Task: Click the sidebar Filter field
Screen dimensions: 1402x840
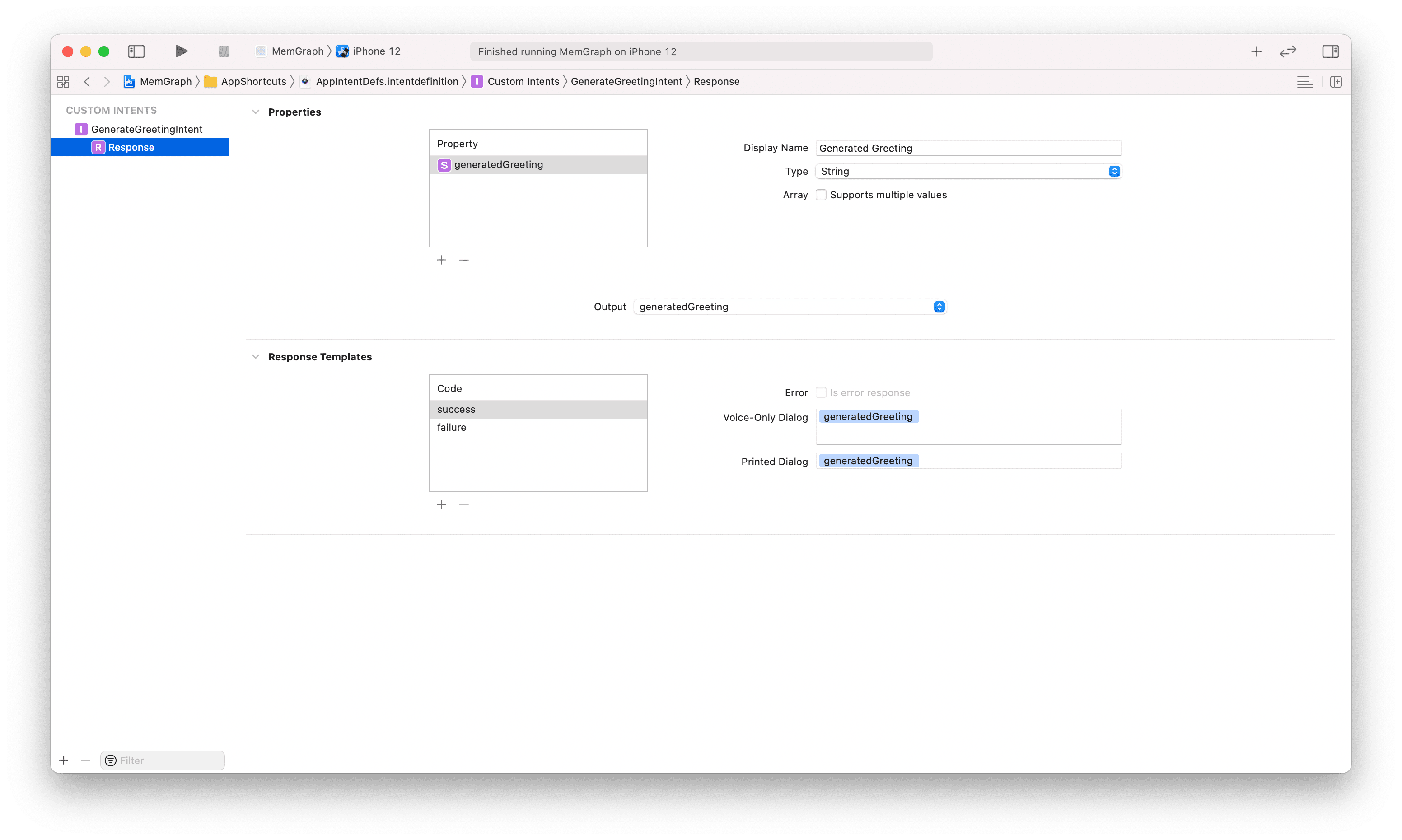Action: pyautogui.click(x=168, y=760)
